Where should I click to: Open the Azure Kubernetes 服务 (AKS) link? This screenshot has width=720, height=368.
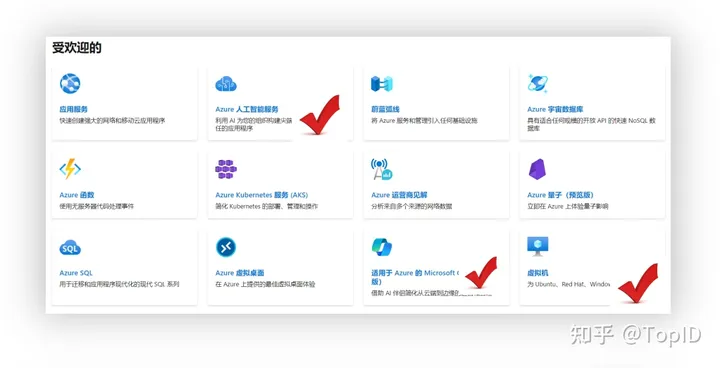[x=262, y=195]
